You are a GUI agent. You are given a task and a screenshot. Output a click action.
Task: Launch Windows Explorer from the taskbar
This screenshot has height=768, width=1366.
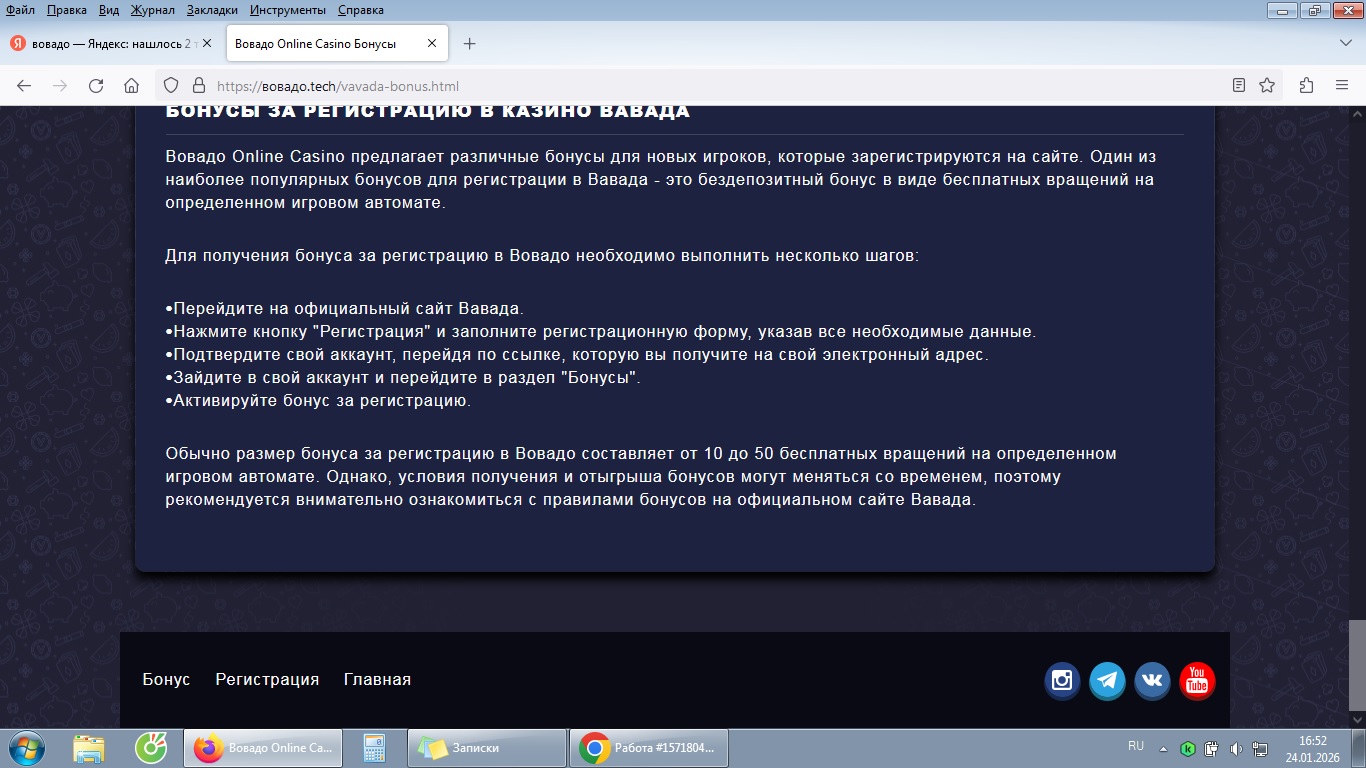[x=89, y=748]
